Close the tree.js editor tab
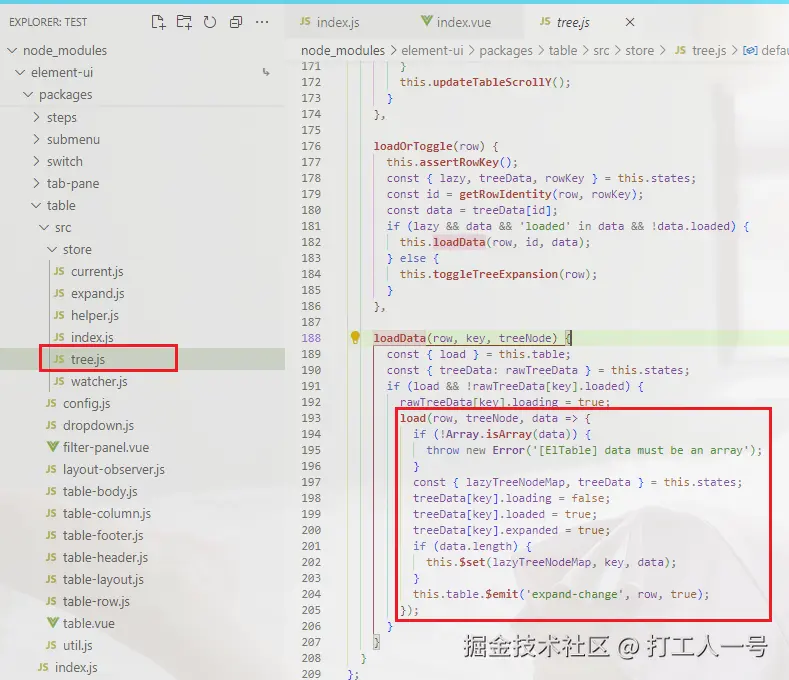This screenshot has width=789, height=680. point(629,22)
